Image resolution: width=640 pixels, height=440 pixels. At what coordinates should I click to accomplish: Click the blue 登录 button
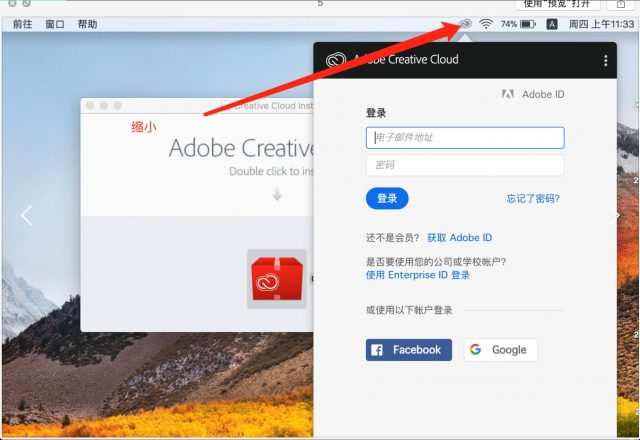pyautogui.click(x=387, y=198)
